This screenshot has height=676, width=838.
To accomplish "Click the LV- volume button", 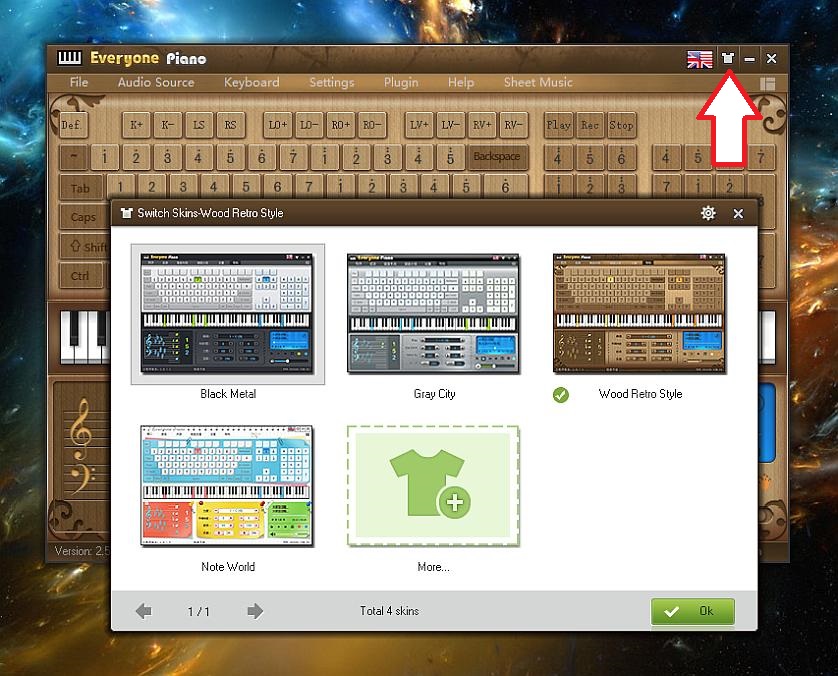I will pyautogui.click(x=451, y=125).
